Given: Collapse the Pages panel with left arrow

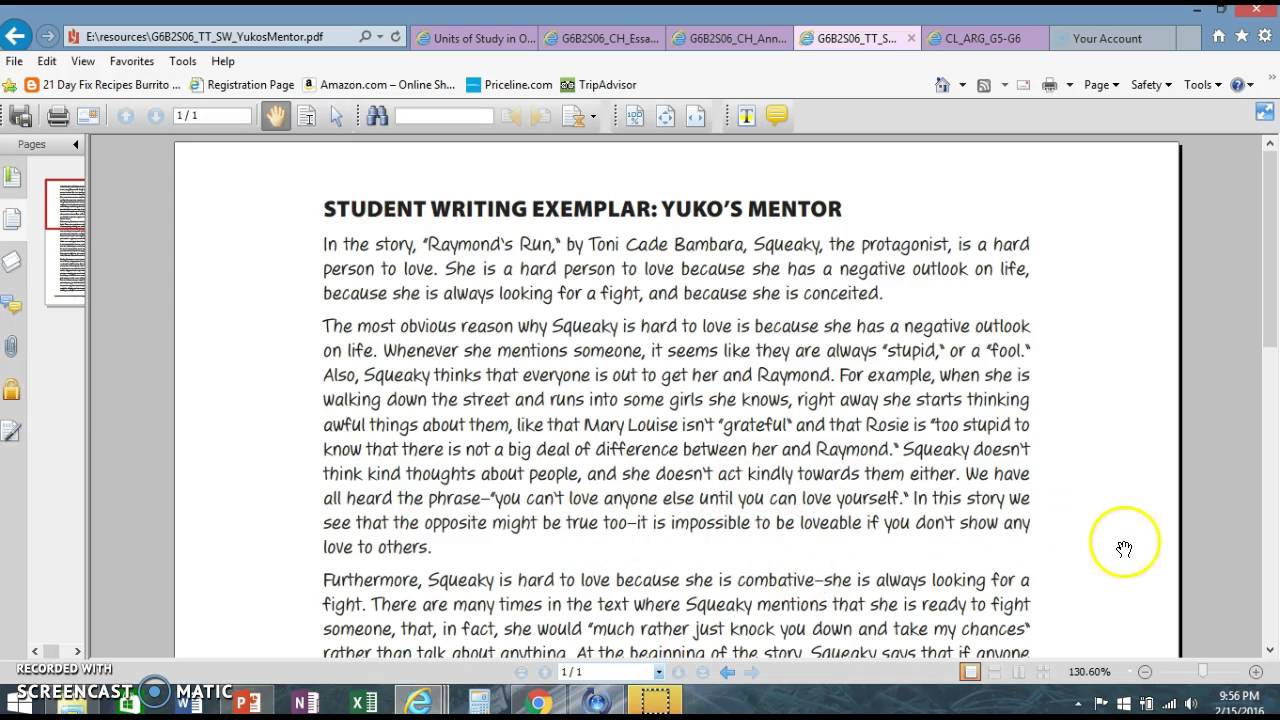Looking at the screenshot, I should click(x=75, y=145).
